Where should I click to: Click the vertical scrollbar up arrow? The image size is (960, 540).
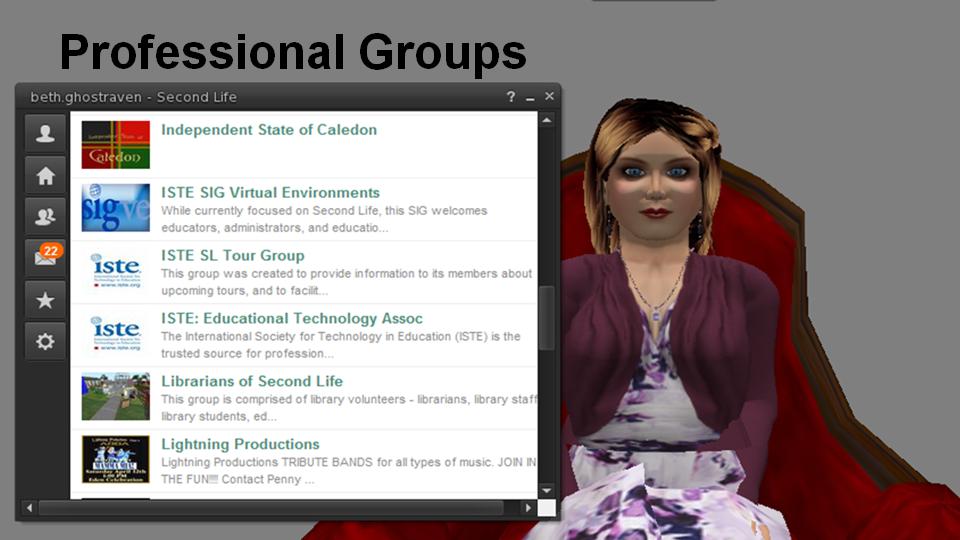[x=547, y=120]
